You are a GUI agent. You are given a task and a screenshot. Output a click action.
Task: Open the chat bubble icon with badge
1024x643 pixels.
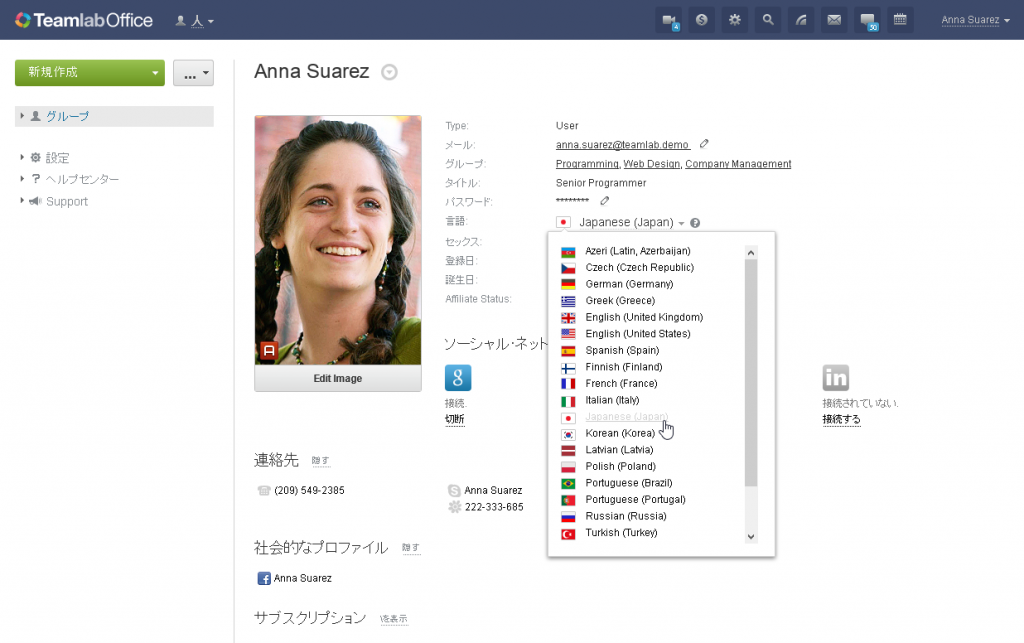[x=867, y=20]
